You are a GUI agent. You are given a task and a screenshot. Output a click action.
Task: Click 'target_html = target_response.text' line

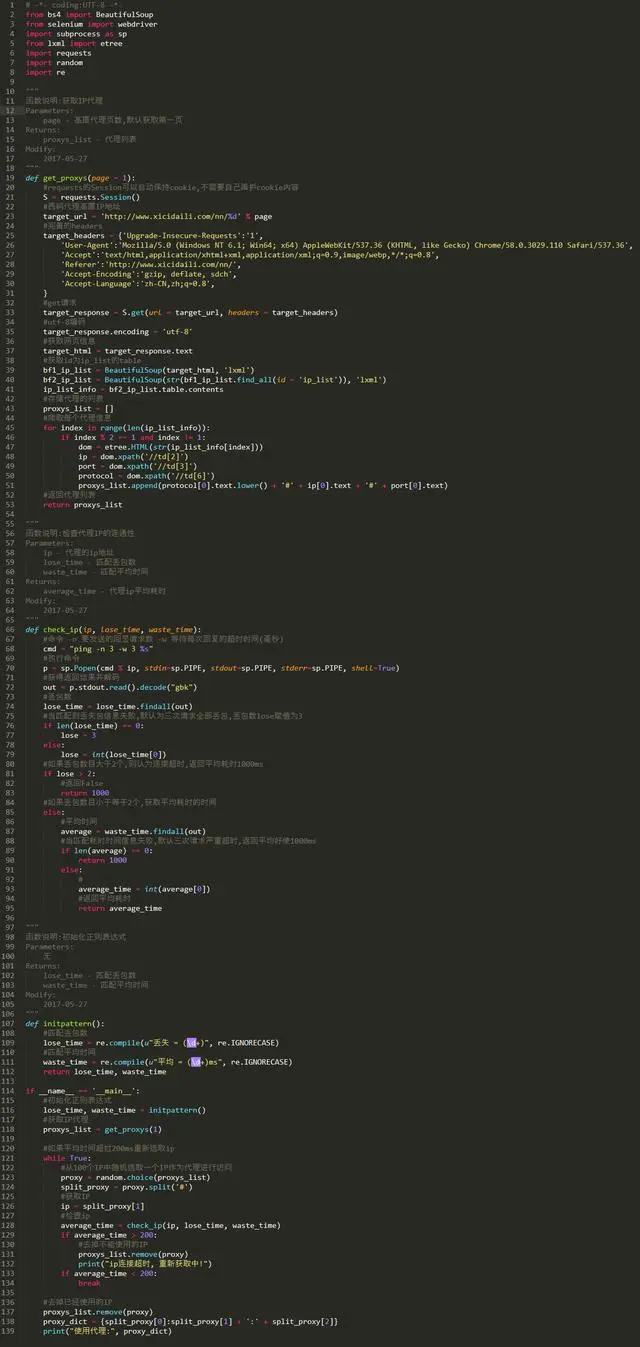point(118,351)
